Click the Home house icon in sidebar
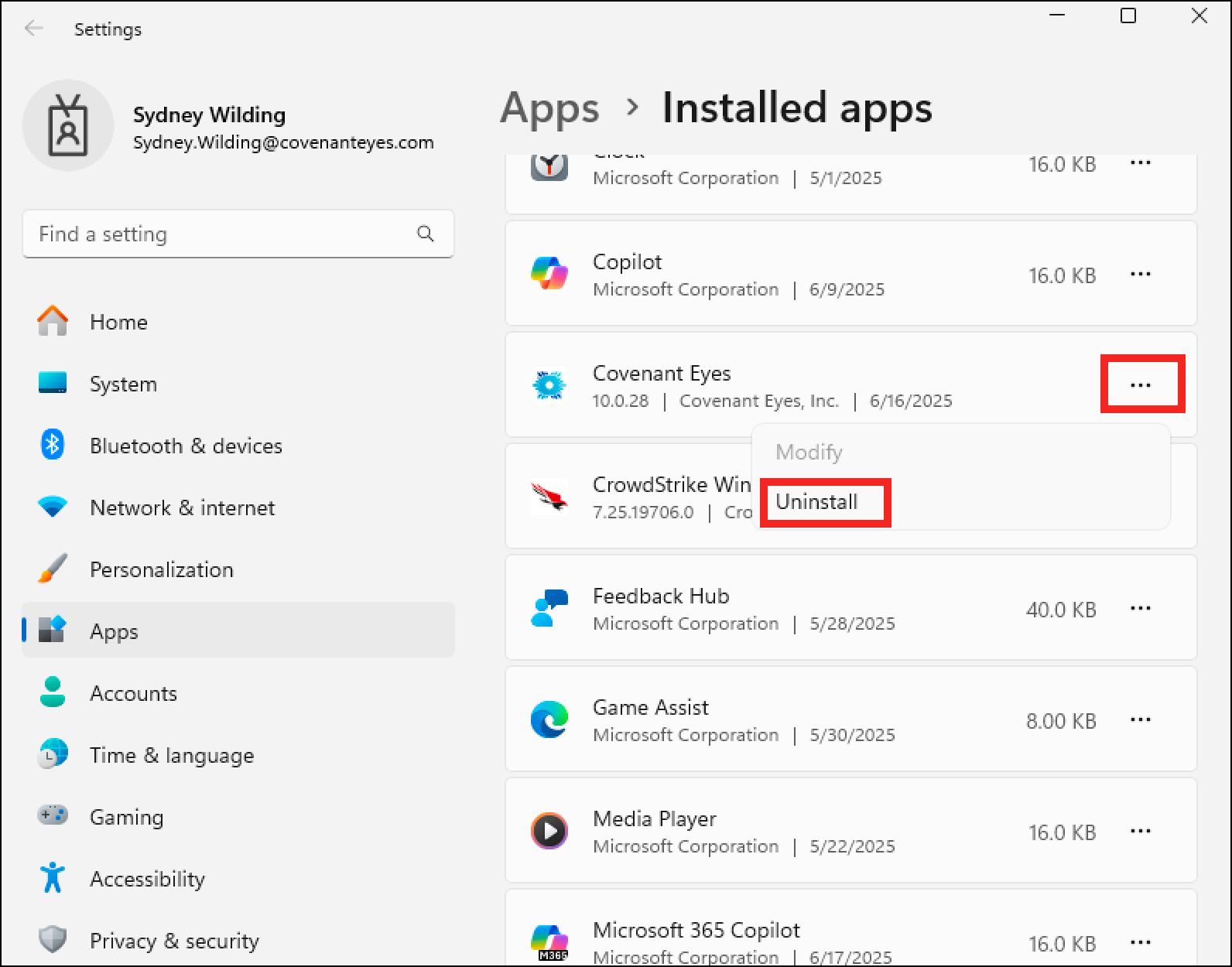Viewport: 1232px width, 967px height. tap(53, 321)
